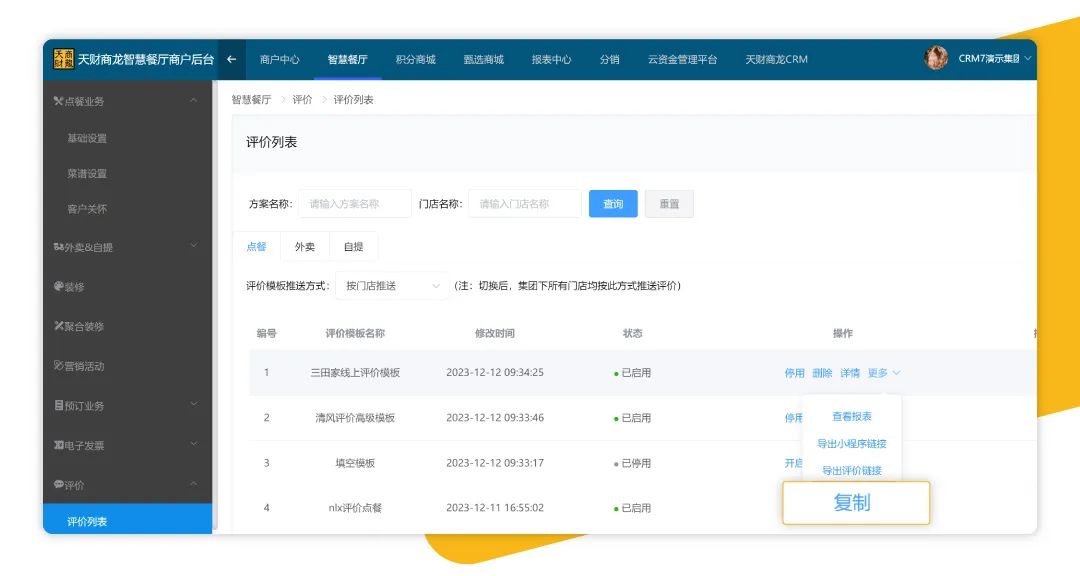The image size is (1080, 576).
Task: Open 按门店推送 dropdown
Action: pos(392,286)
